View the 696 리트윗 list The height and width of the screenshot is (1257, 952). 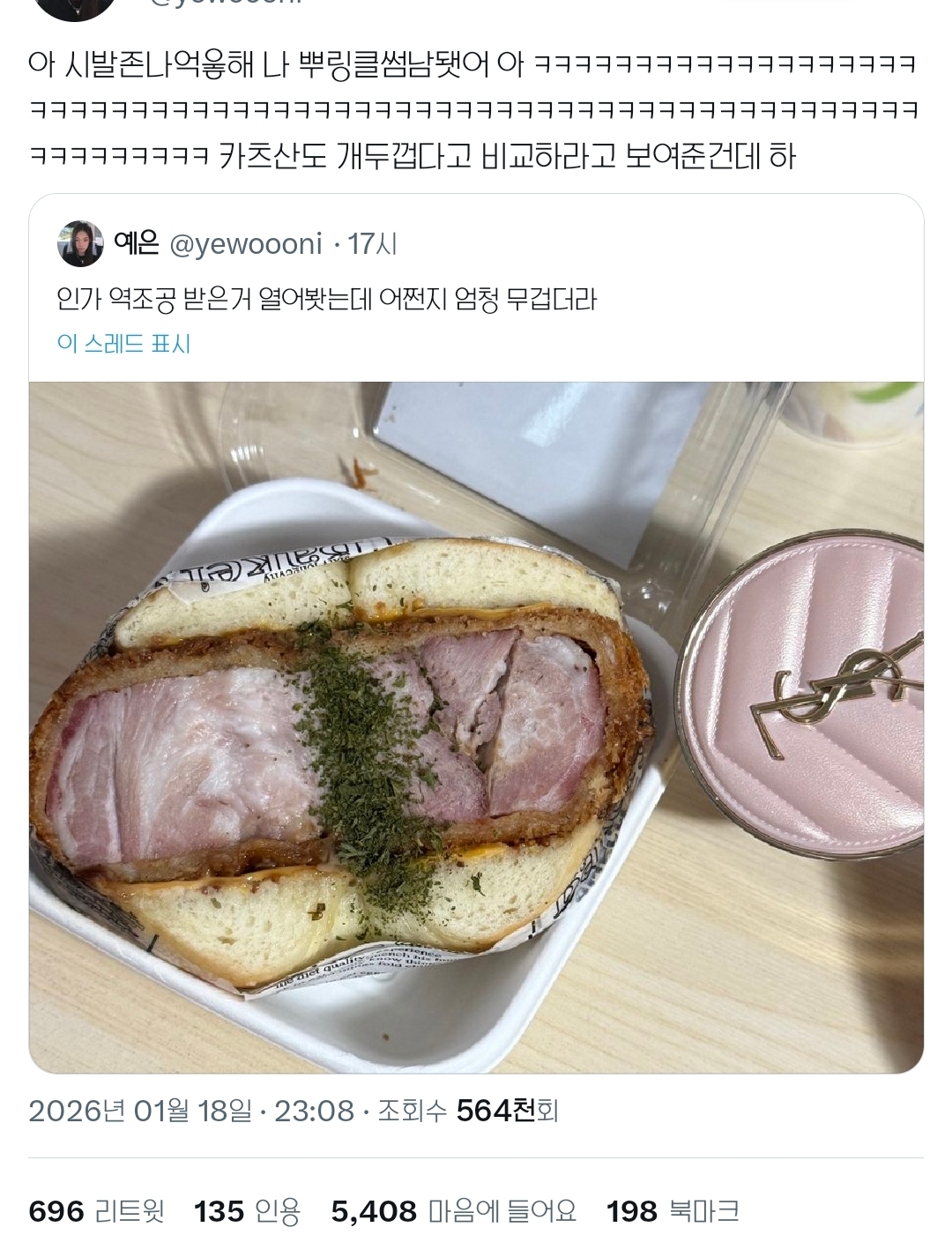(x=96, y=1211)
